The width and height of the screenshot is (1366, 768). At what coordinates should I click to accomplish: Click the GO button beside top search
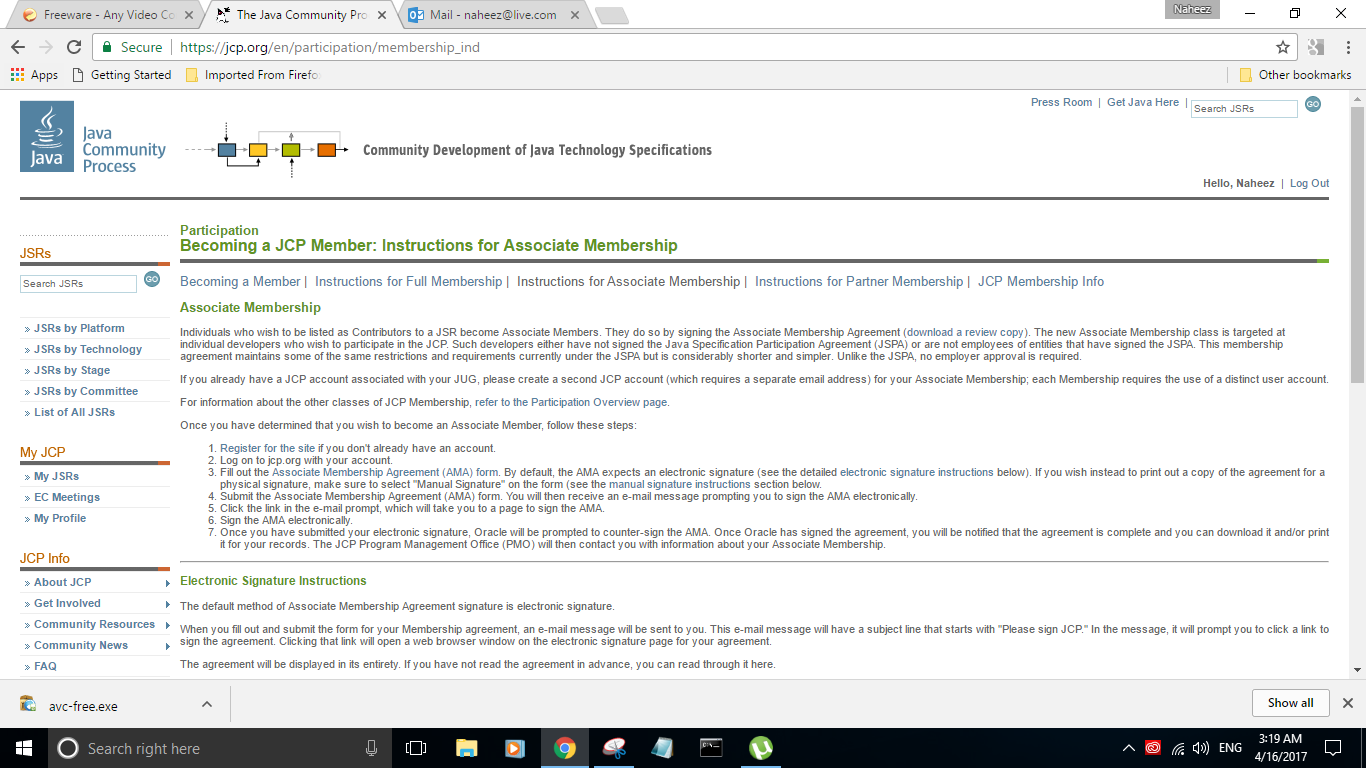pyautogui.click(x=1313, y=104)
